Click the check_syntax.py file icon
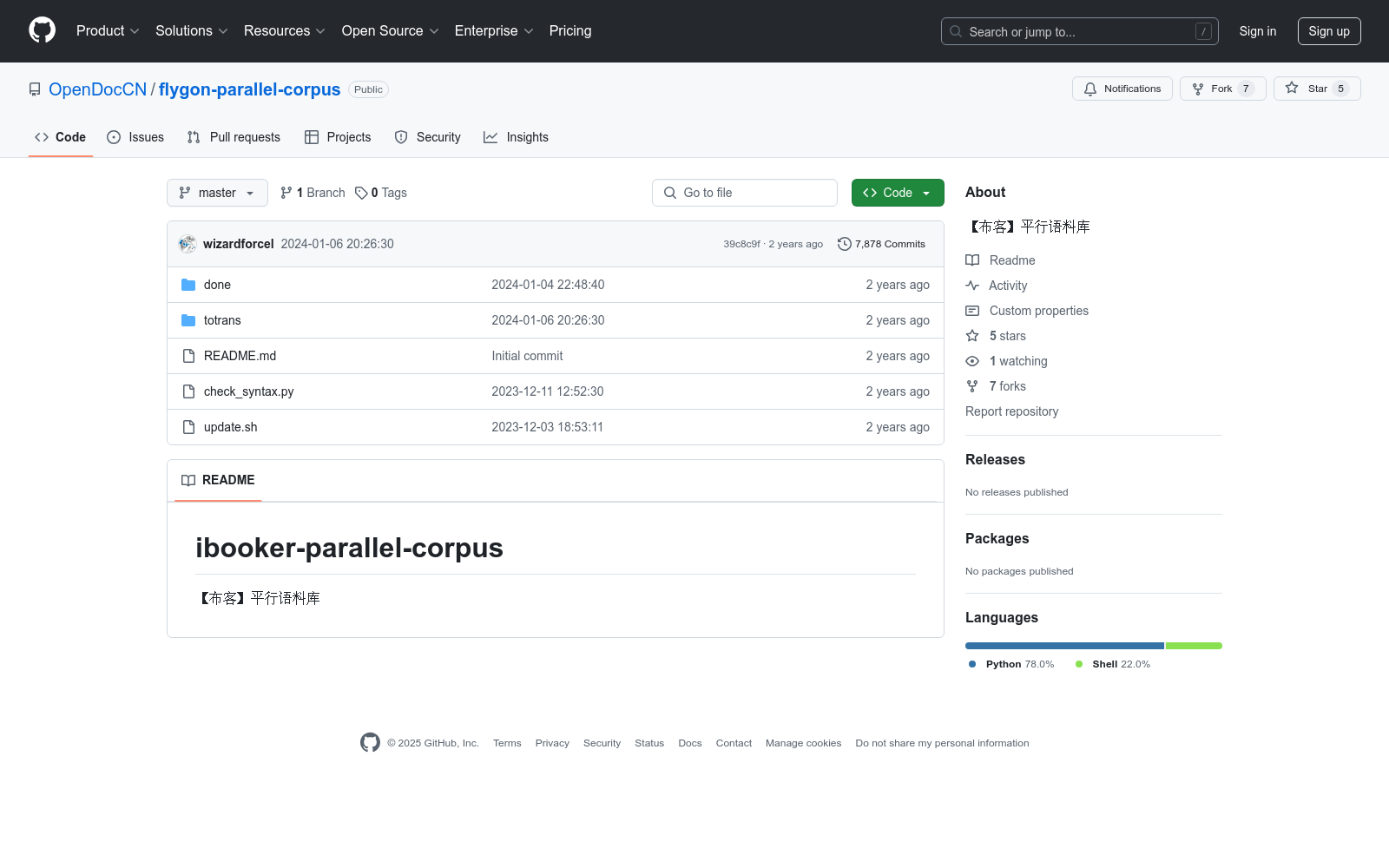The image size is (1389, 868). pos(188,391)
